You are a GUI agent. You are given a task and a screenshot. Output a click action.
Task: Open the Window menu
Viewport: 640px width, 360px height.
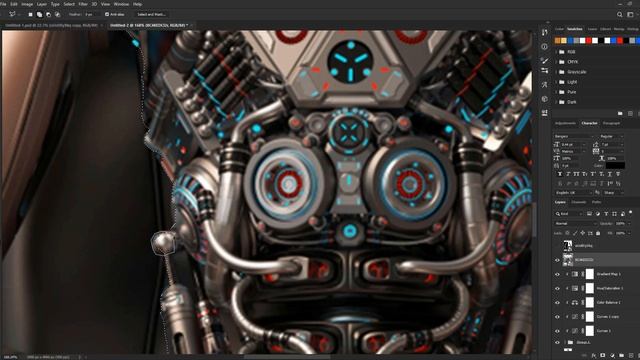click(x=121, y=4)
